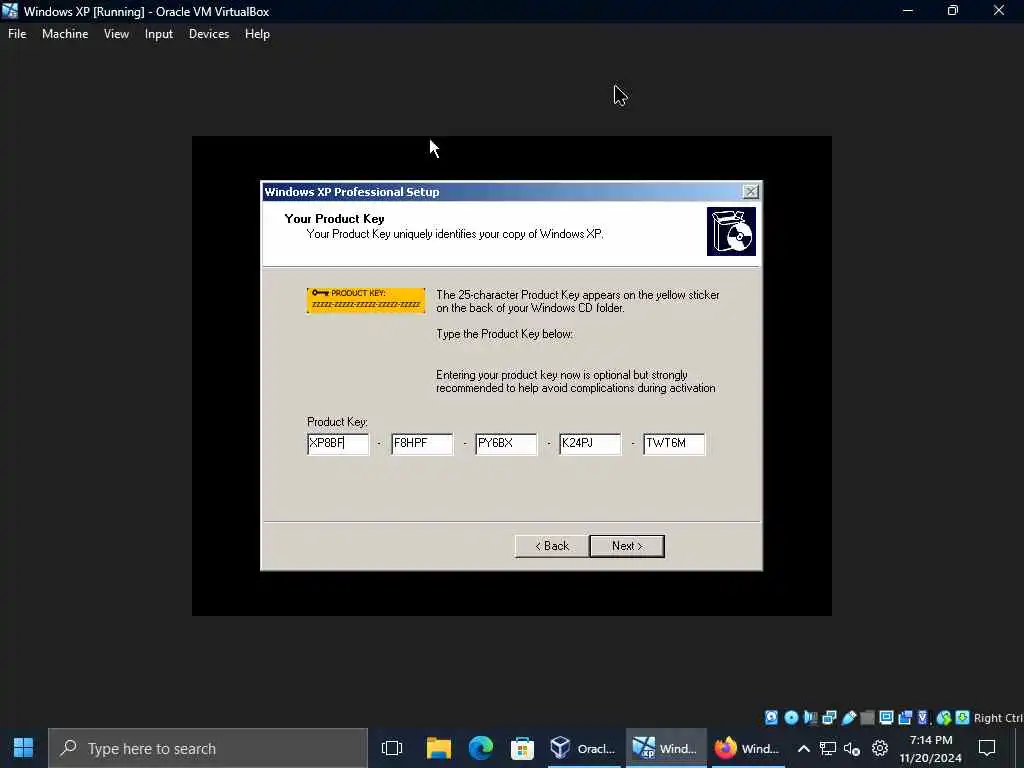Click the CPU virtualization status icon
The height and width of the screenshot is (768, 1024).
[x=923, y=718]
